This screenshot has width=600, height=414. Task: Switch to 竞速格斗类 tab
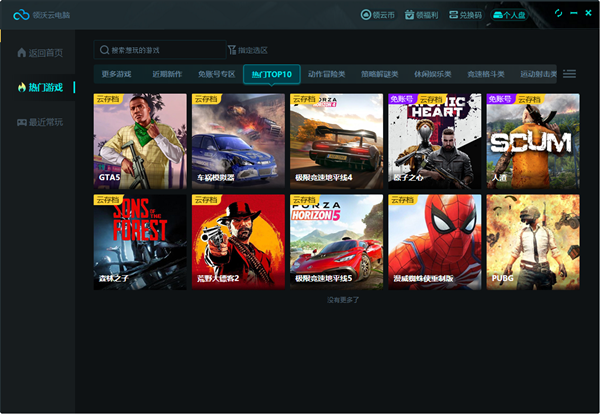(486, 74)
